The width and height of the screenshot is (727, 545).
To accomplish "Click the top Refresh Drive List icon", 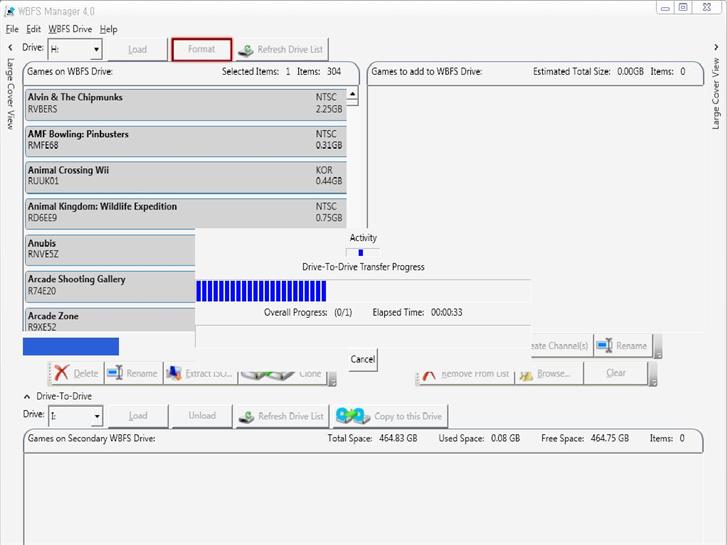I will click(246, 49).
